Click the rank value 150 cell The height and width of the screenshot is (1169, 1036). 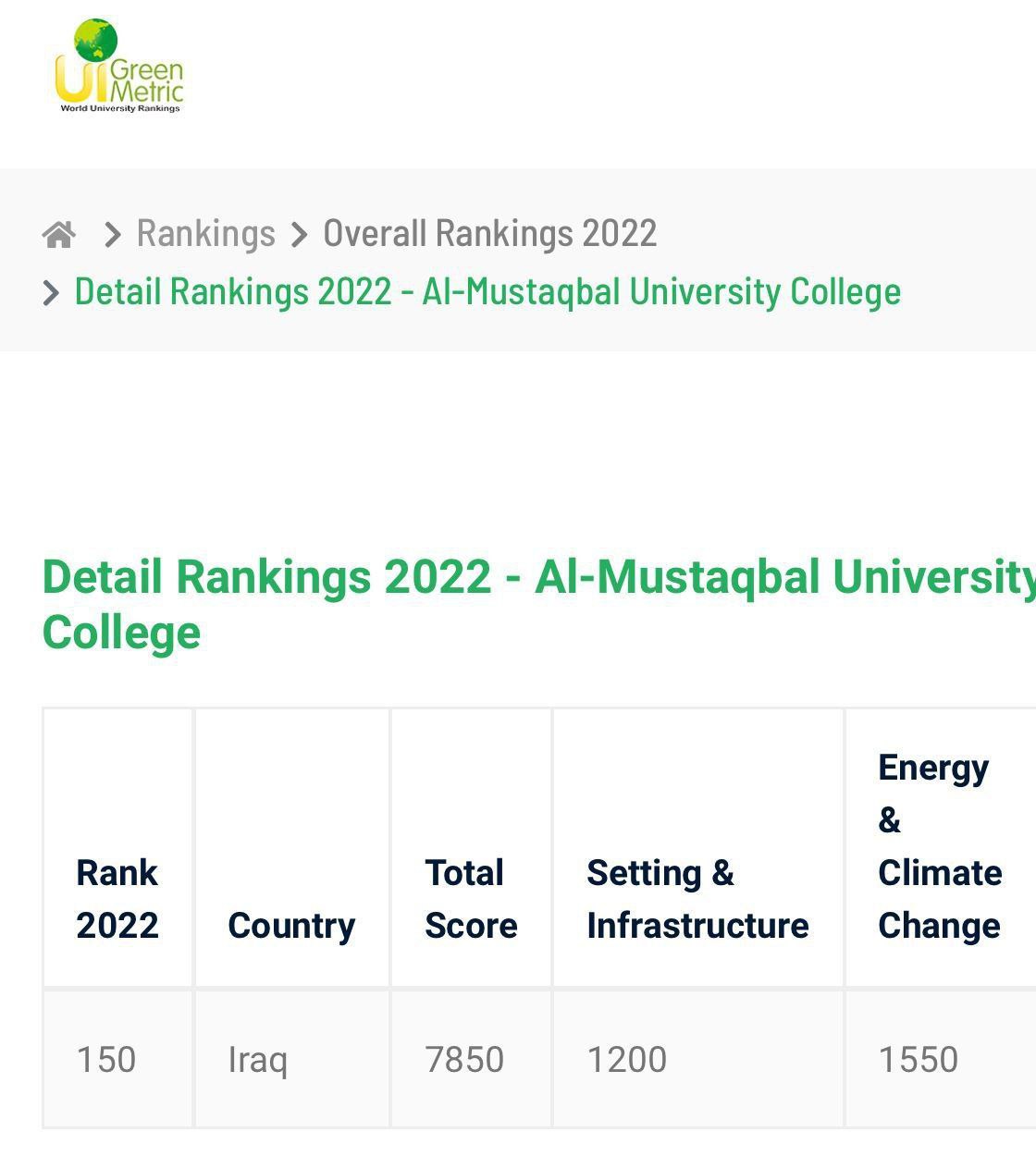106,1060
